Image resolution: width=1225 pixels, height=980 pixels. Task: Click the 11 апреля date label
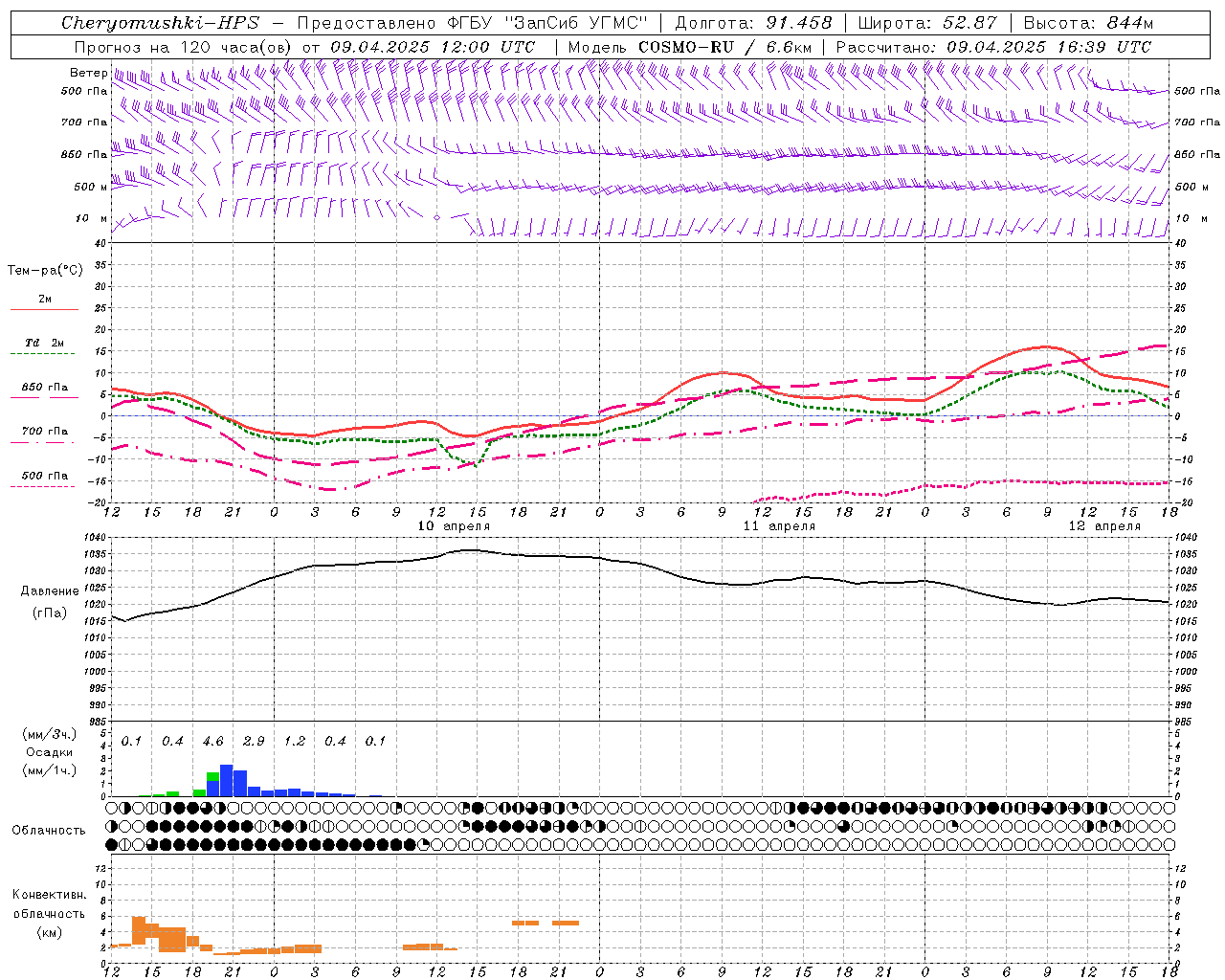click(779, 526)
